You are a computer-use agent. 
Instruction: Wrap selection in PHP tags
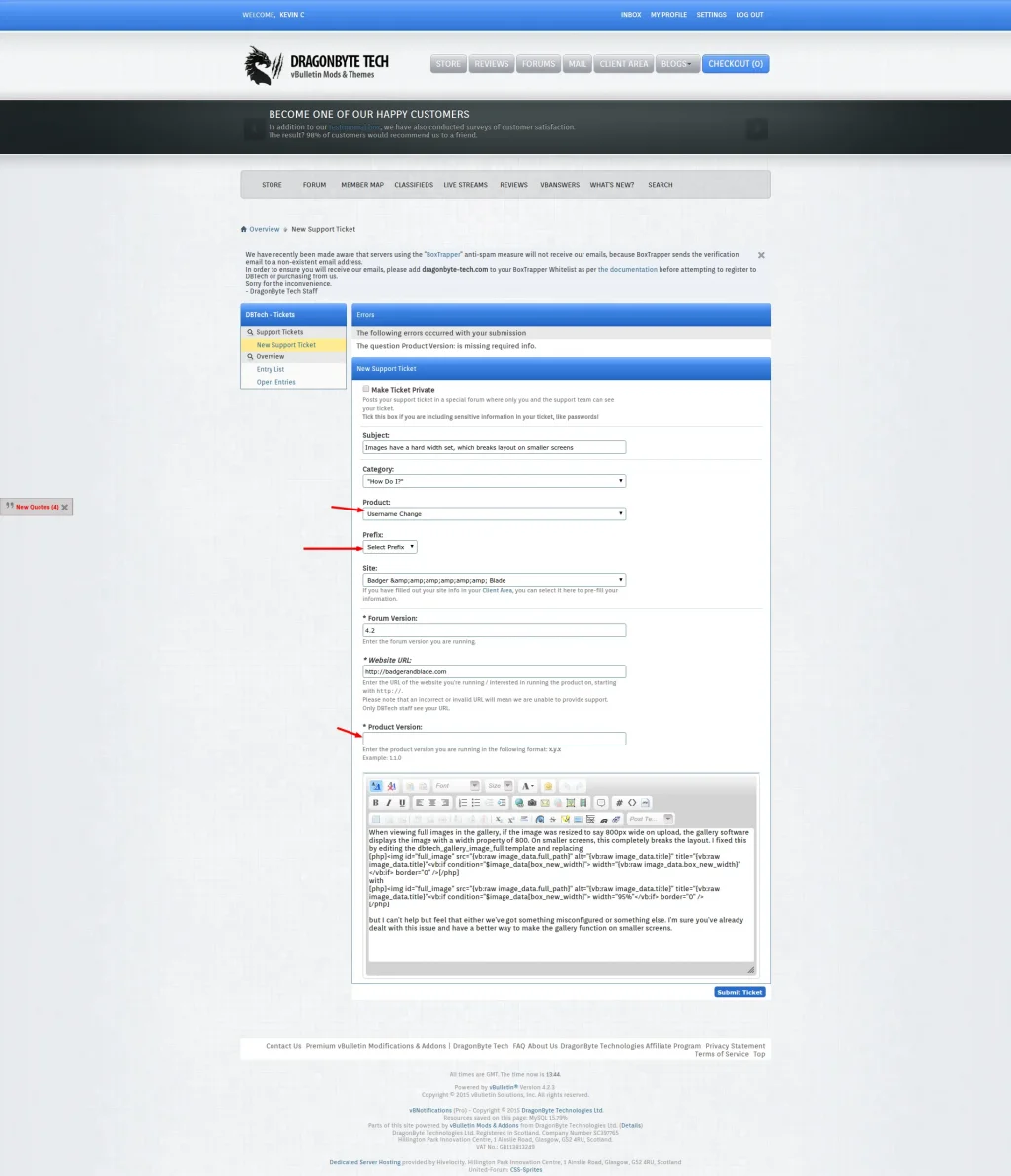(x=645, y=803)
